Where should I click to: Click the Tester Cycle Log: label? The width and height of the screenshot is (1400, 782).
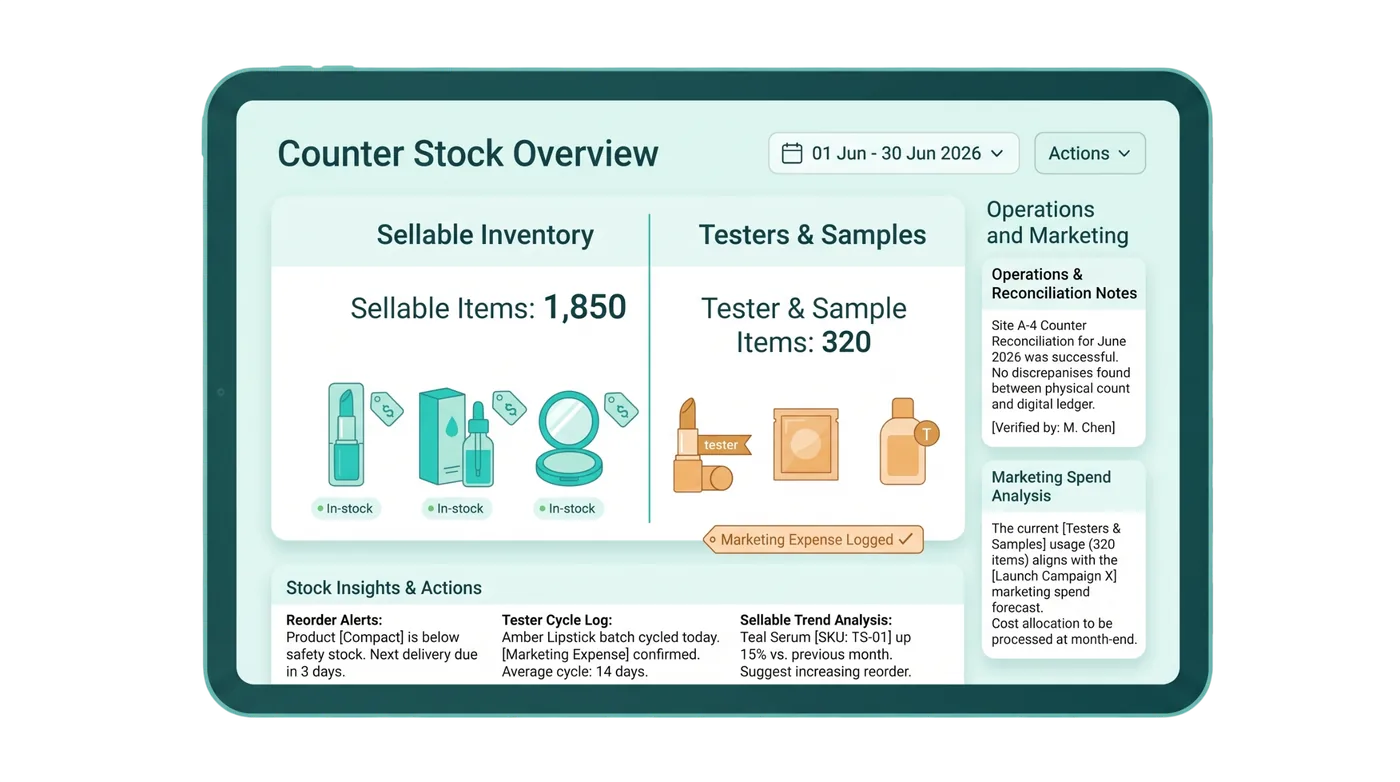pos(557,620)
